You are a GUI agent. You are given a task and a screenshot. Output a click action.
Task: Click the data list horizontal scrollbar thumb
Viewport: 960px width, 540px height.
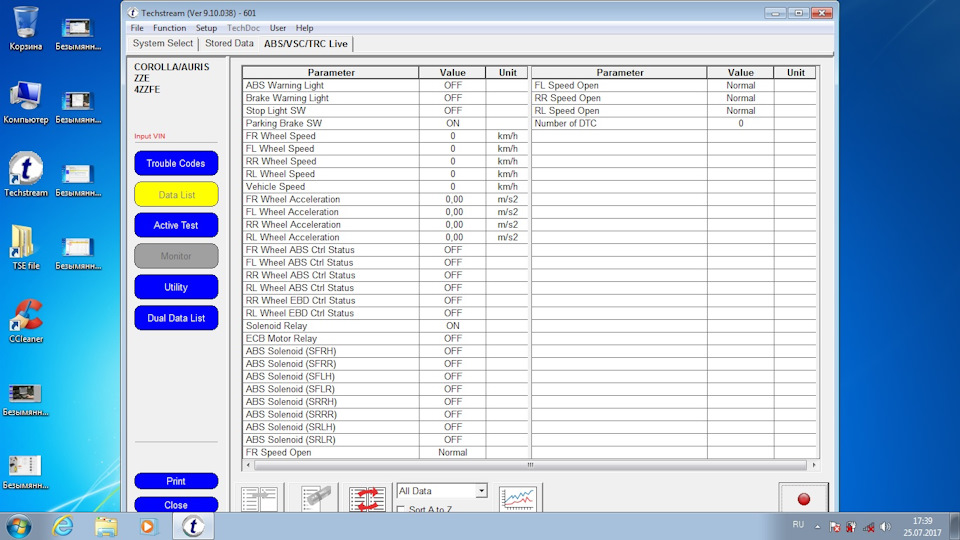(x=530, y=465)
